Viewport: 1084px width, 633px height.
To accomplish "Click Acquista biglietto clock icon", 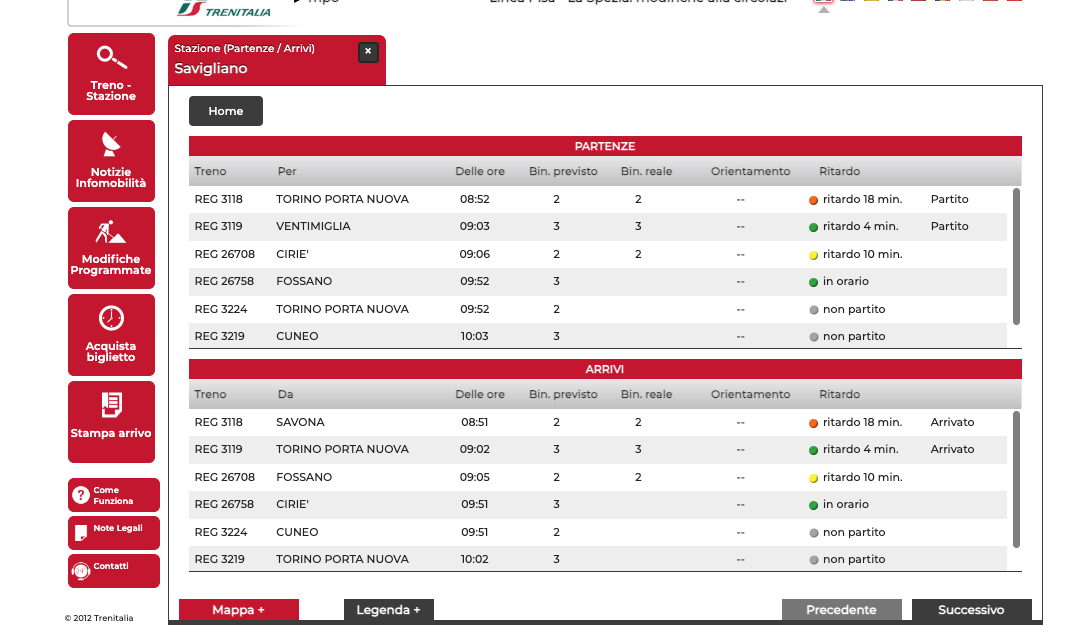I will (111, 318).
